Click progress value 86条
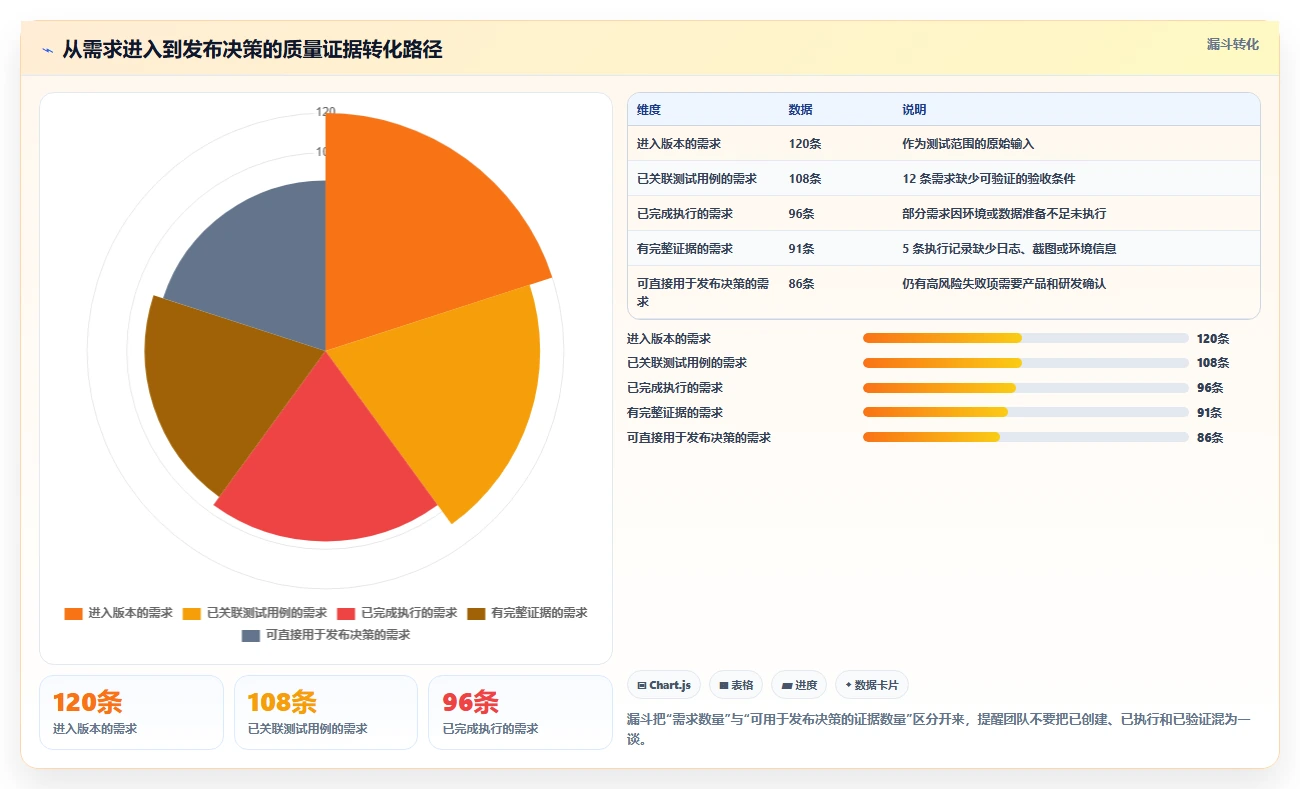1300x789 pixels. (x=1209, y=438)
